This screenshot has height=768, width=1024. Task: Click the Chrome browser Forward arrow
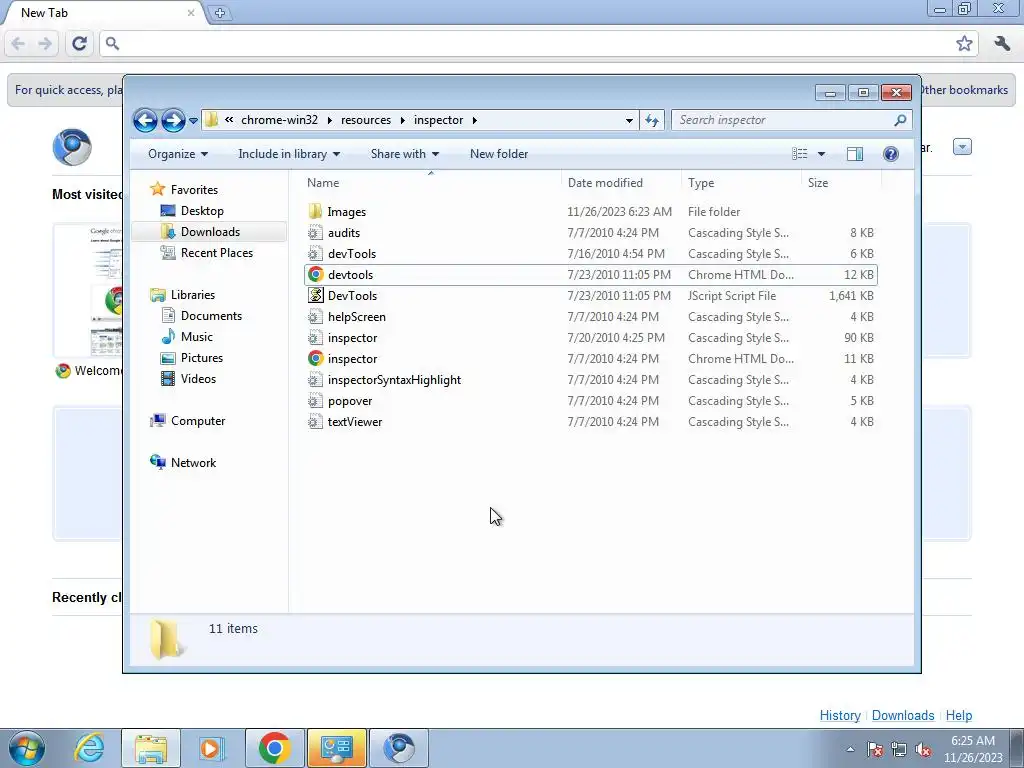click(x=45, y=44)
